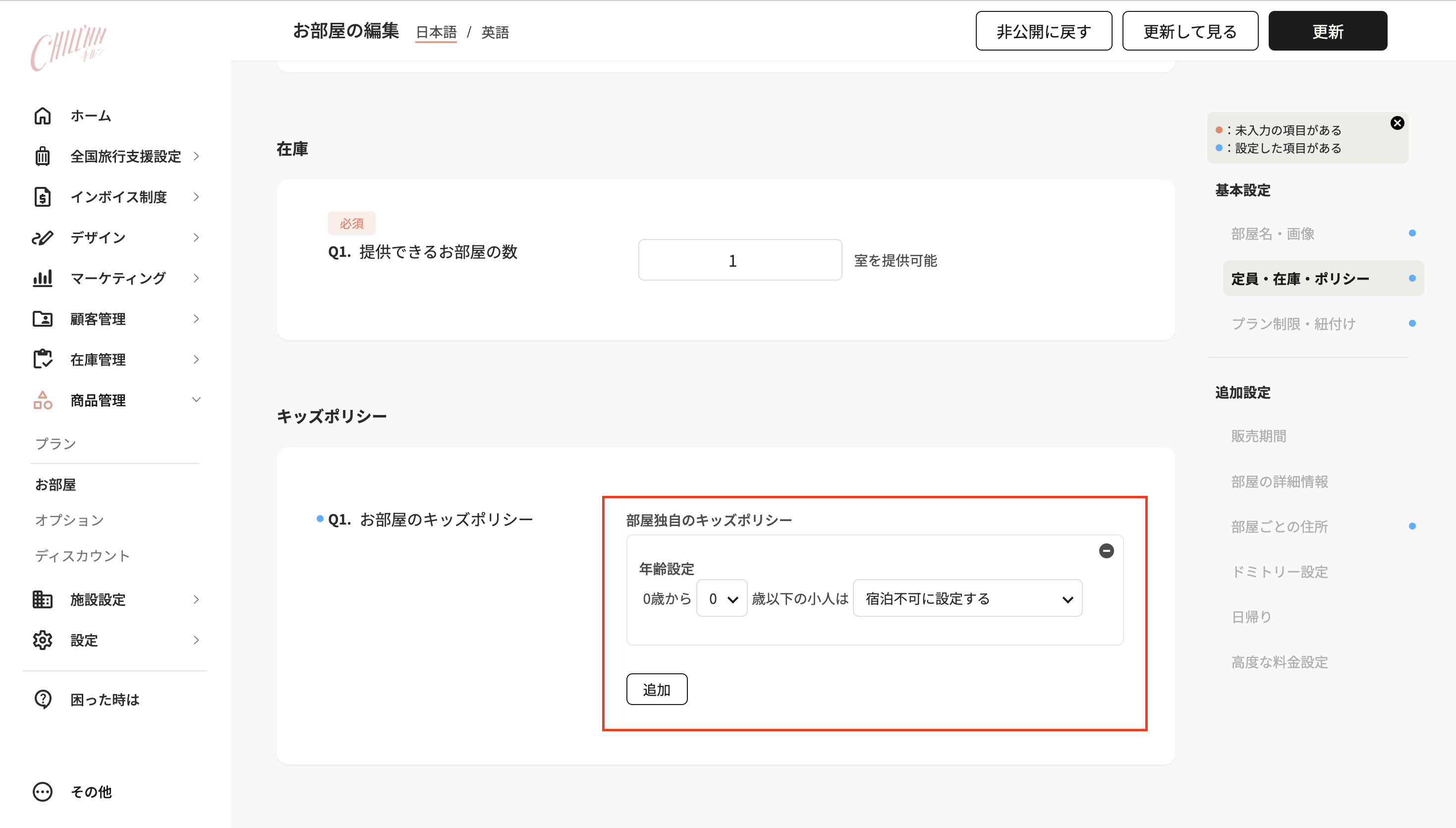Collapse the 商品管理 section chevron
The image size is (1456, 828).
196,400
